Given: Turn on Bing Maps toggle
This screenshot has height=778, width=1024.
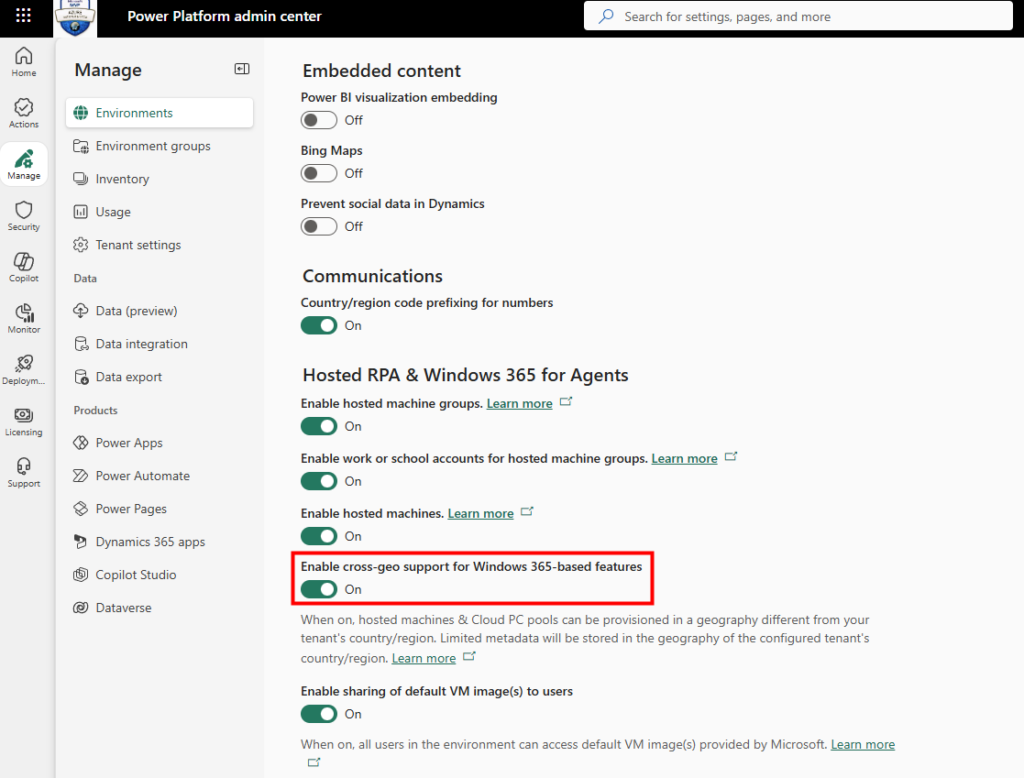Looking at the screenshot, I should coord(319,173).
